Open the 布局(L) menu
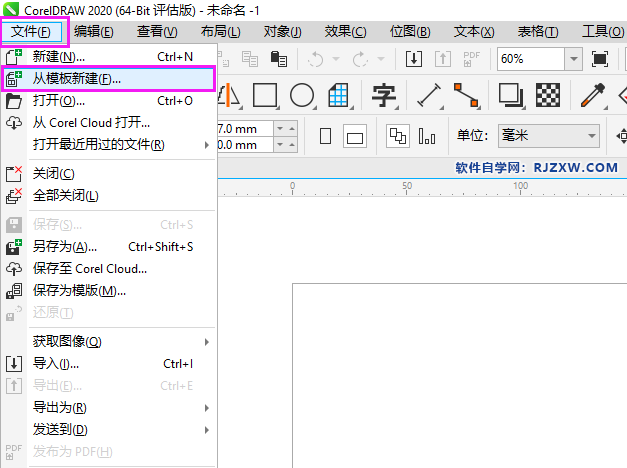 click(221, 32)
